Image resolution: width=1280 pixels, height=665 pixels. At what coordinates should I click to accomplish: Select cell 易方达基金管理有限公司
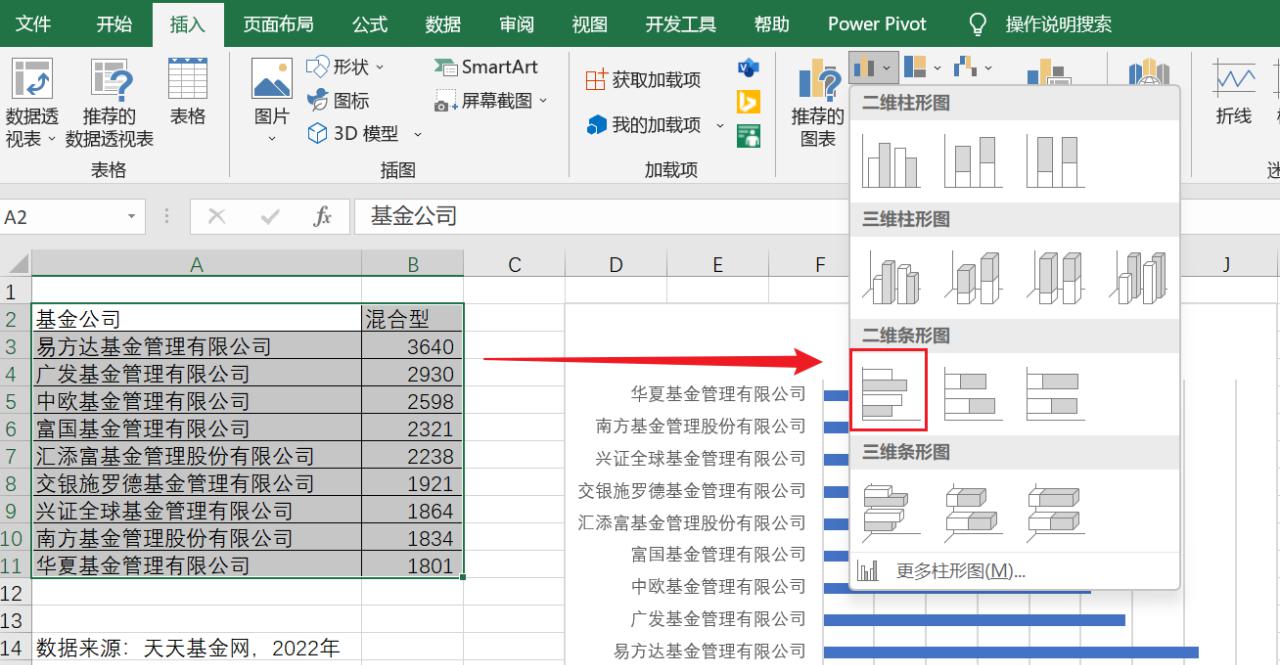(x=196, y=347)
